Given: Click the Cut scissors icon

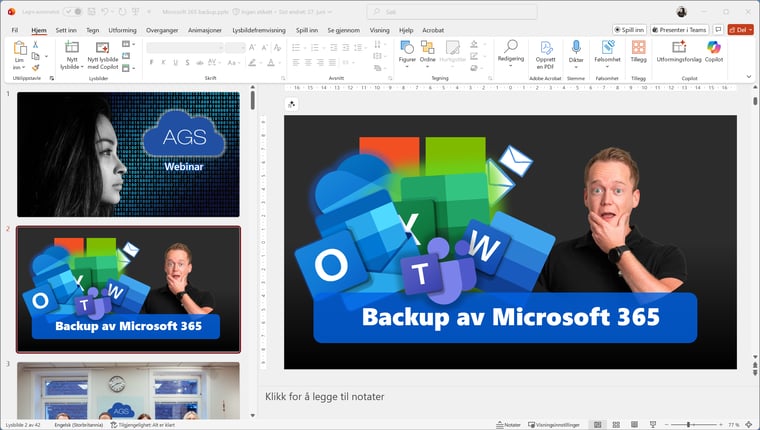Looking at the screenshot, I should click(x=35, y=45).
